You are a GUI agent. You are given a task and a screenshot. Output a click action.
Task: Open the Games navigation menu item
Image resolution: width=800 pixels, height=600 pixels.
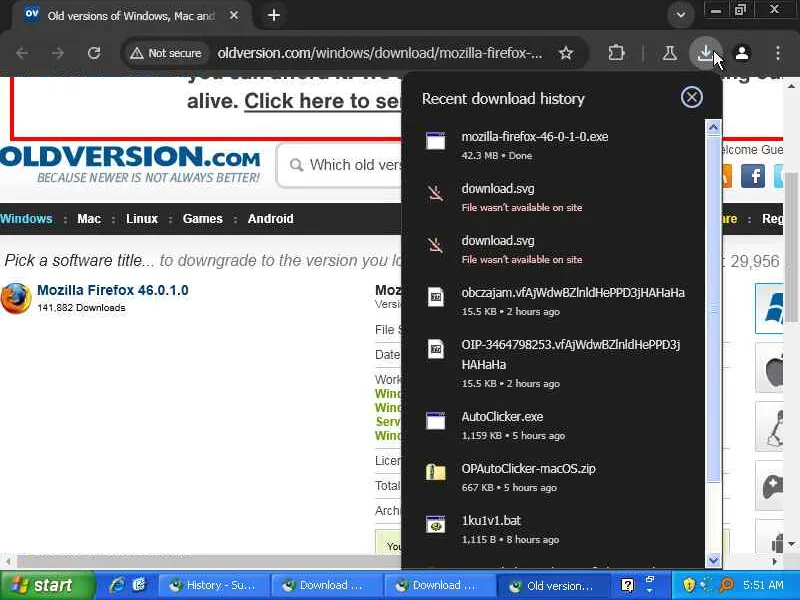coord(203,219)
